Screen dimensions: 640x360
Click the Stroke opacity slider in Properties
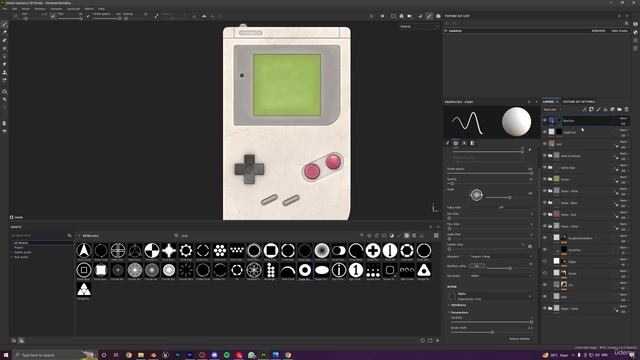click(490, 173)
